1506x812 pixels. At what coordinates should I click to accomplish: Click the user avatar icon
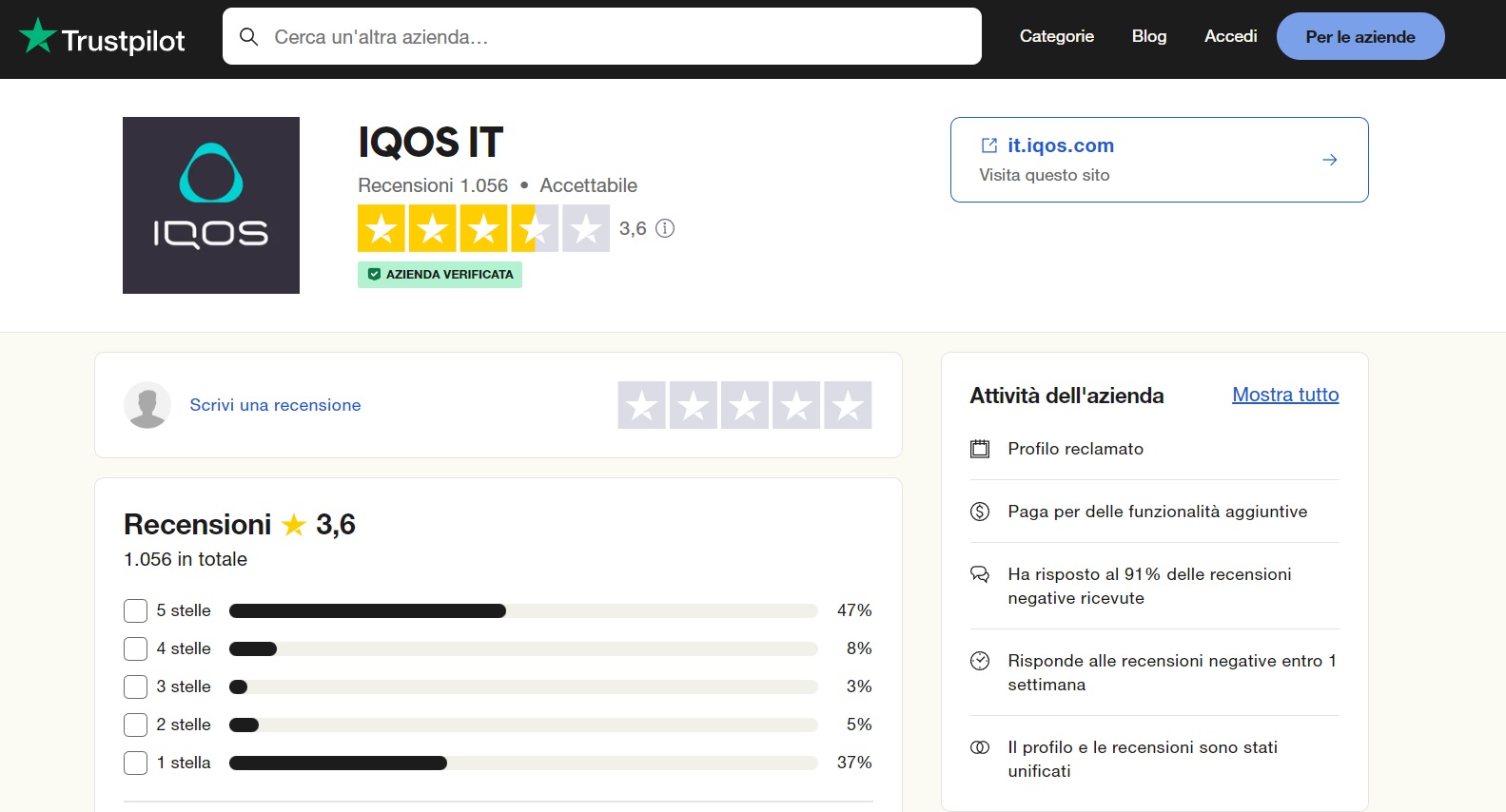(147, 405)
